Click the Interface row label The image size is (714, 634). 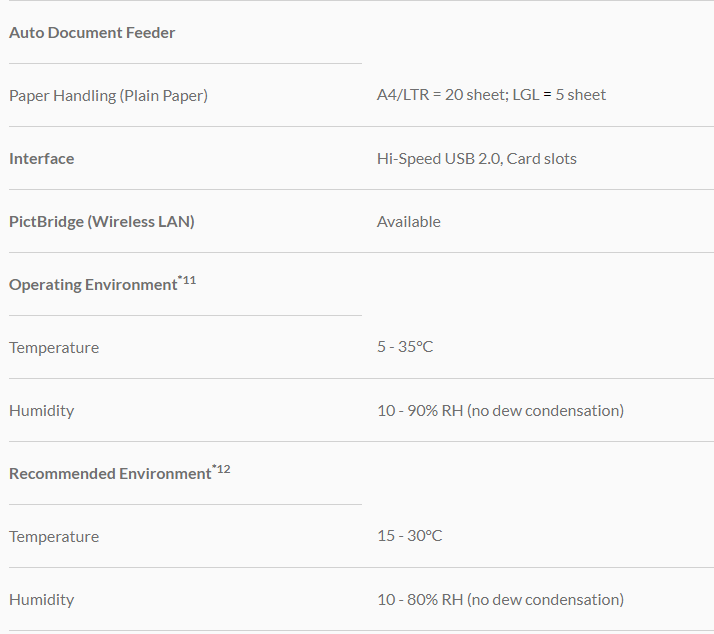pos(42,159)
